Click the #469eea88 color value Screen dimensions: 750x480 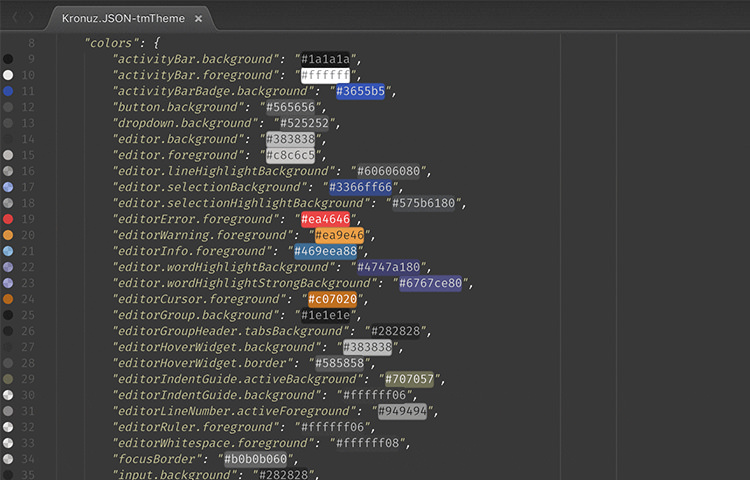[x=325, y=251]
